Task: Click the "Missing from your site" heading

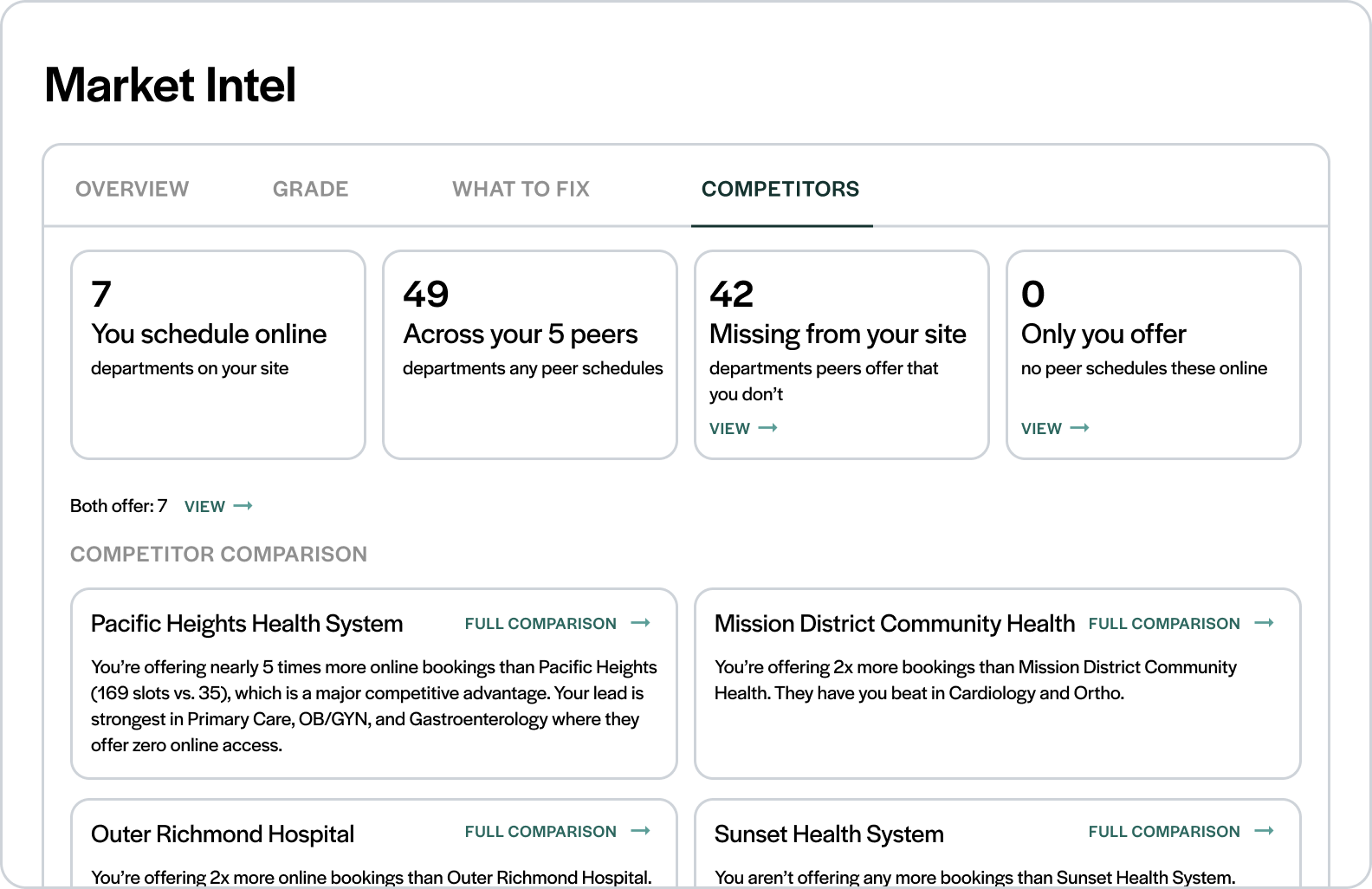Action: [x=838, y=334]
